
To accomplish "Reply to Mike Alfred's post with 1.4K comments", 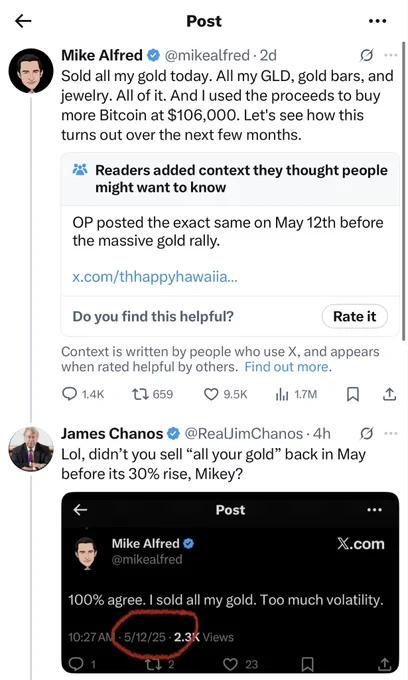I will [83, 394].
